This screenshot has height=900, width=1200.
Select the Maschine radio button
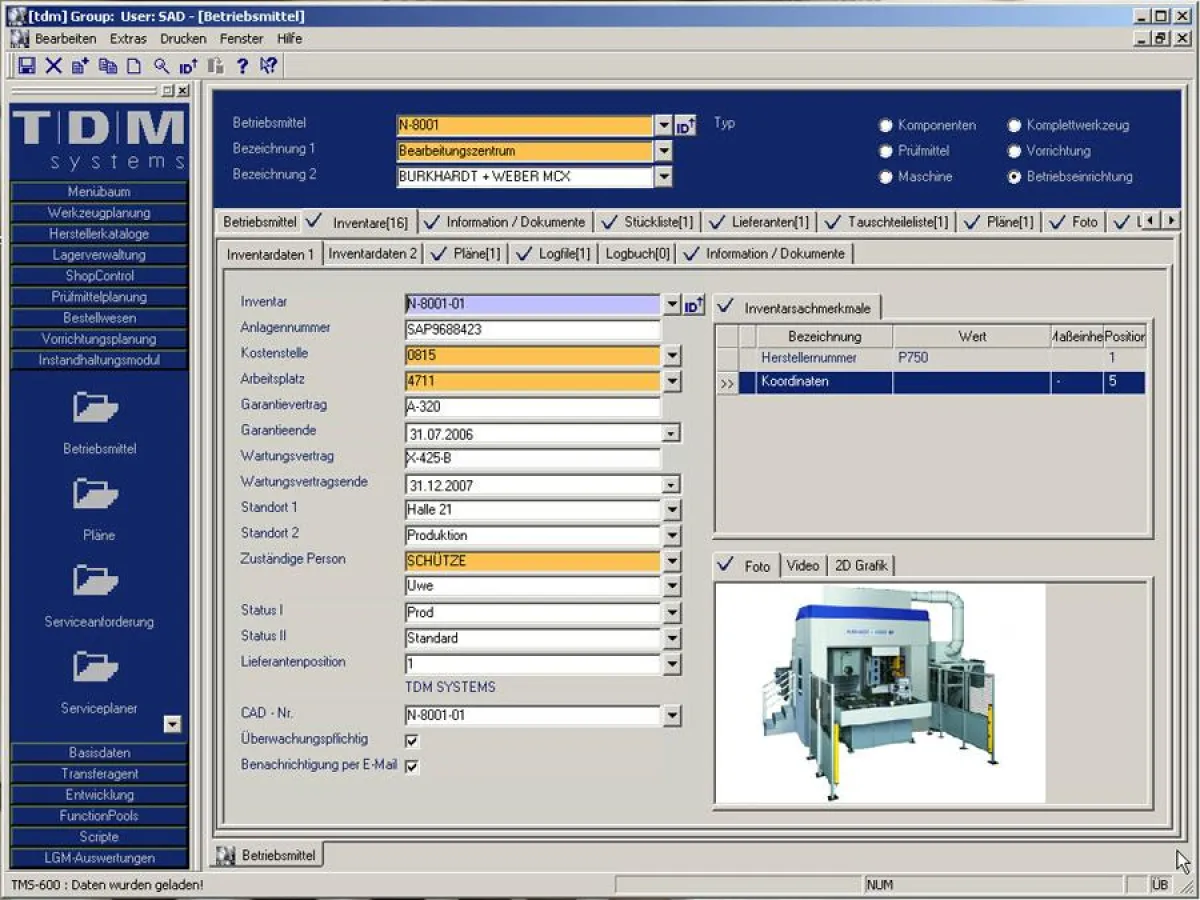pyautogui.click(x=884, y=176)
